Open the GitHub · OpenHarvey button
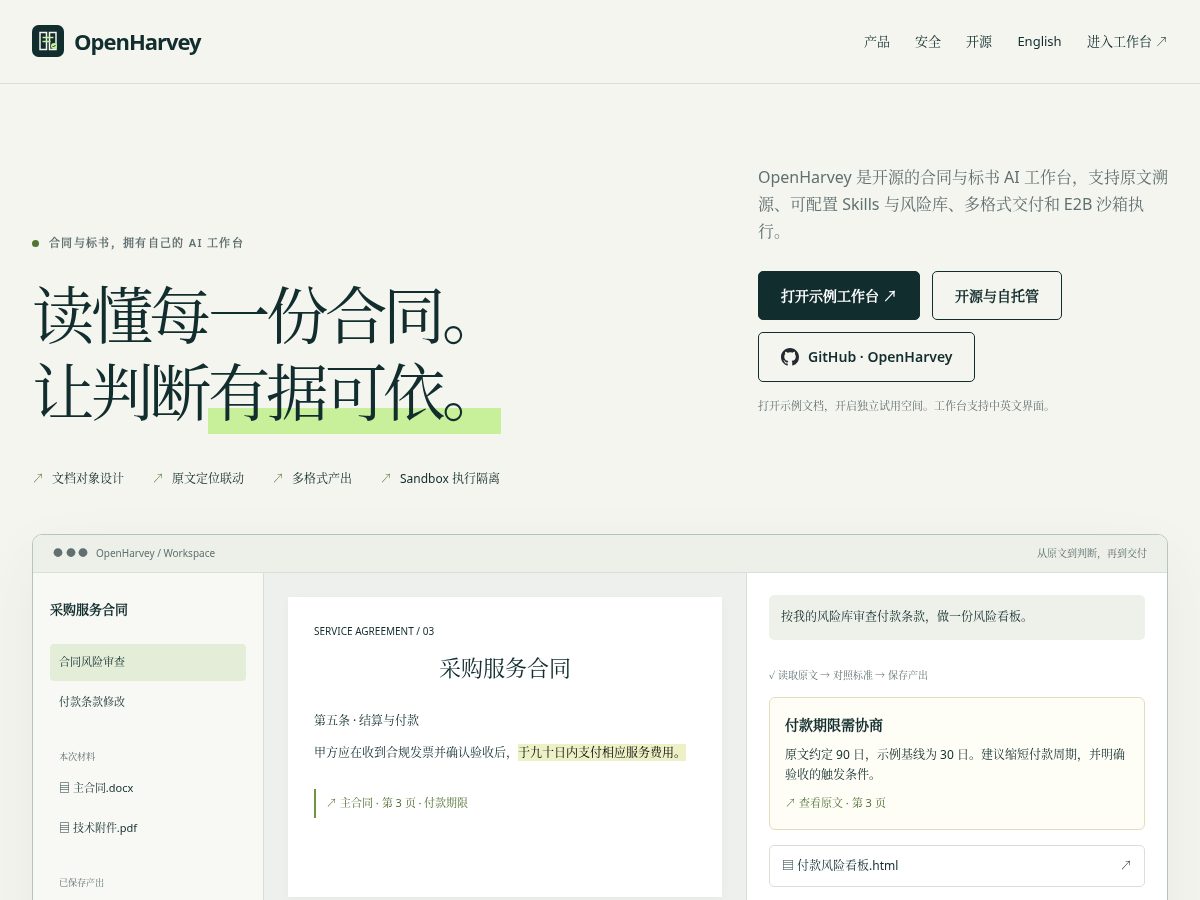 (x=866, y=357)
